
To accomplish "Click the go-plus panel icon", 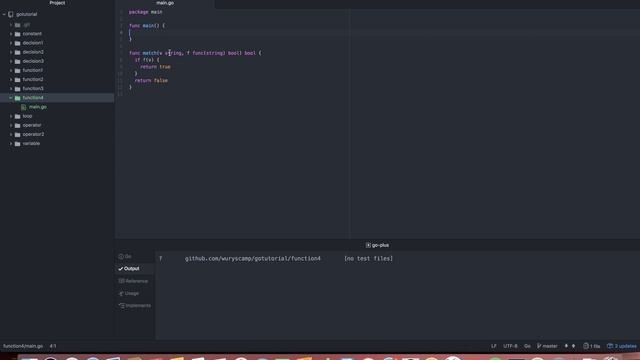I will 368,245.
